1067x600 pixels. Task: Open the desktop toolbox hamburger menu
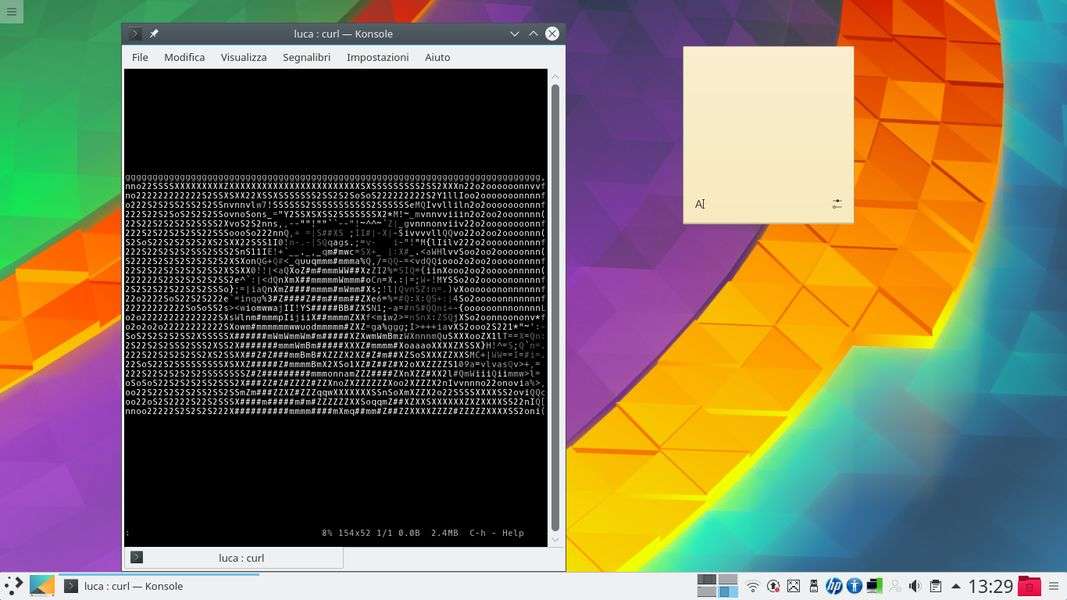(11, 11)
